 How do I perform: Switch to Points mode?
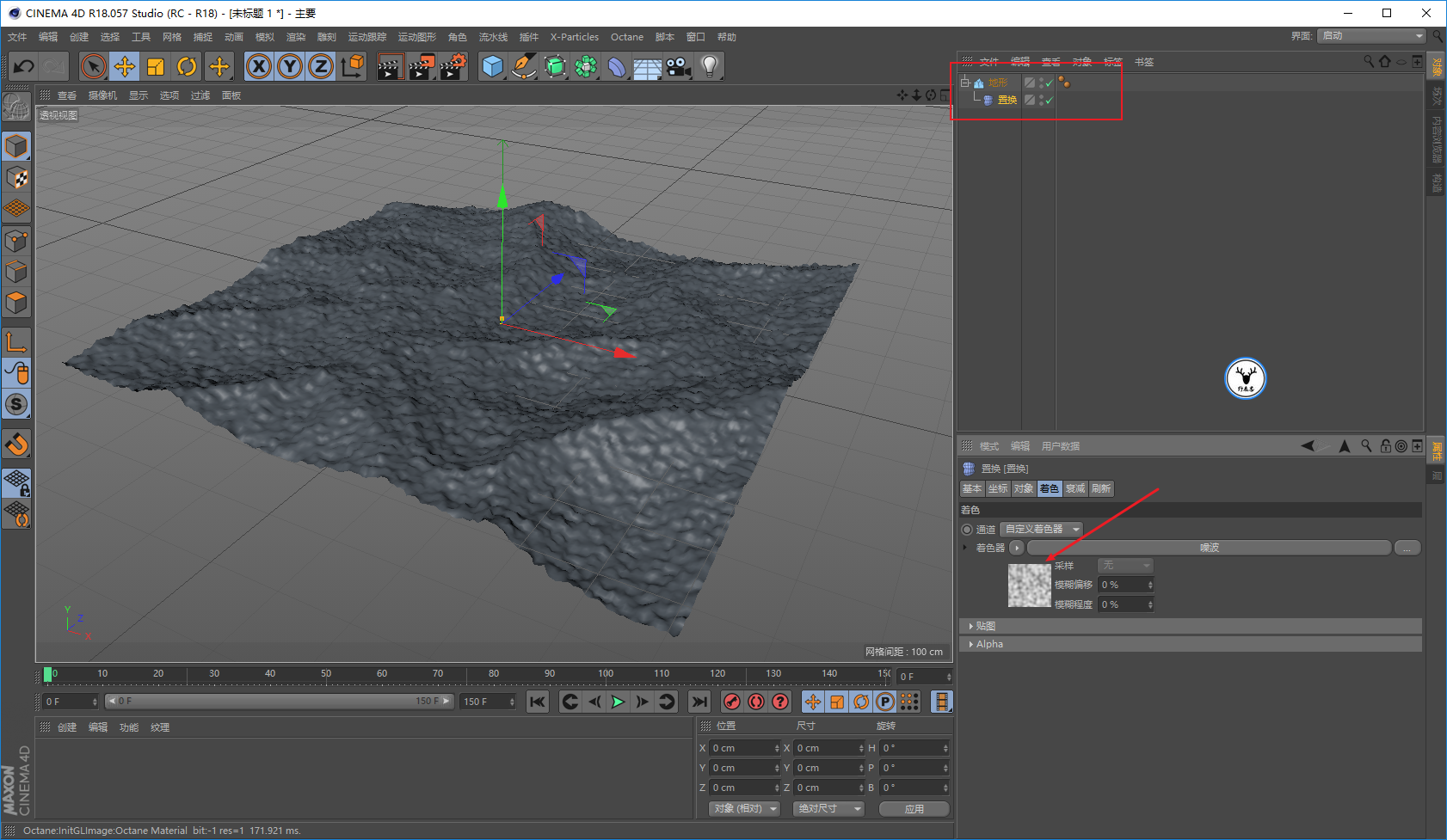16,241
